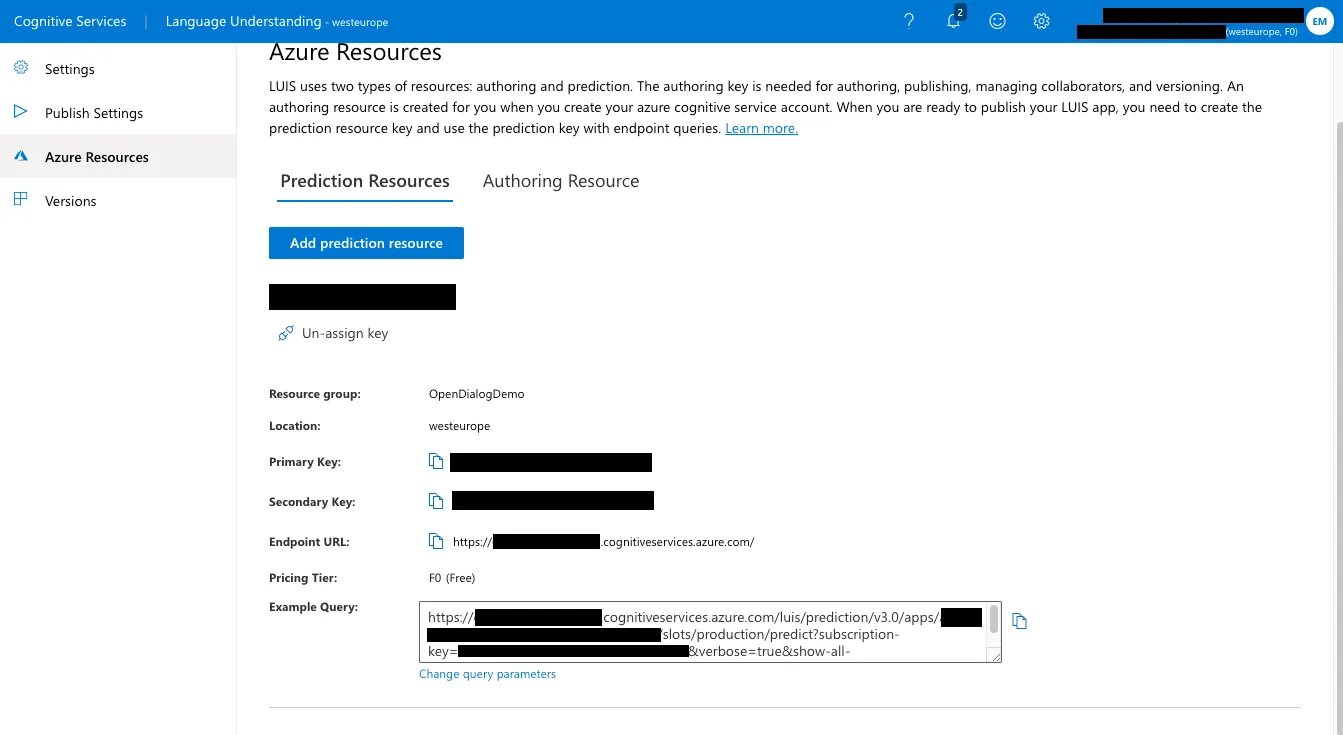
Task: Copy the Example Query text
Action: (1020, 621)
